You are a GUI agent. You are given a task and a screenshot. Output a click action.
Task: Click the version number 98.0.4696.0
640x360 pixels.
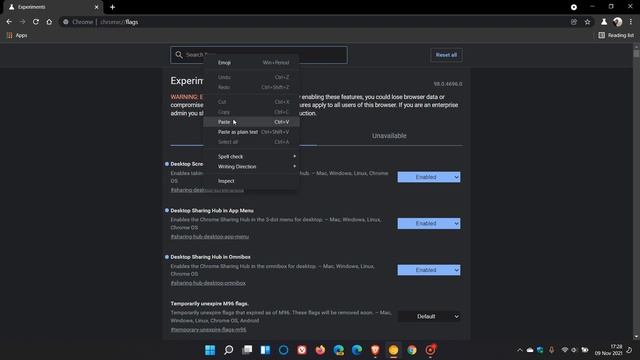click(448, 84)
